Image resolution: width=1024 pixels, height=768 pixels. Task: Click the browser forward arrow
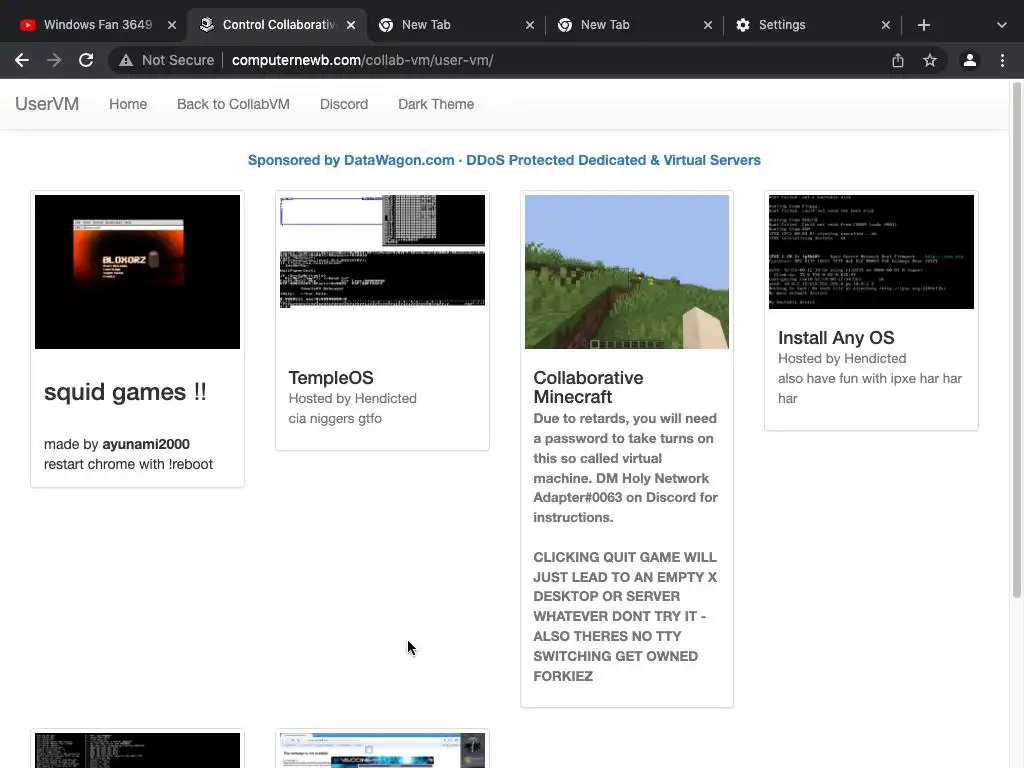tap(54, 60)
